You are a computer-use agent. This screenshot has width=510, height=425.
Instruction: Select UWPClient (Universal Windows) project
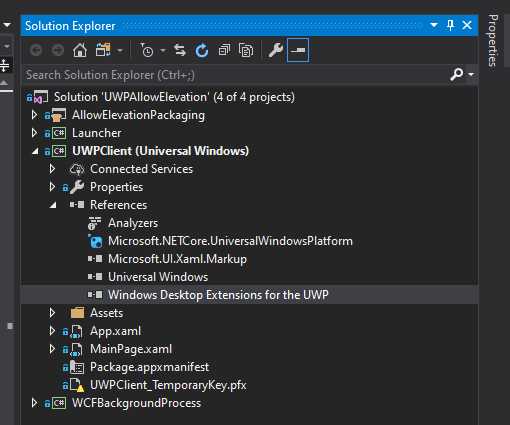[161, 151]
